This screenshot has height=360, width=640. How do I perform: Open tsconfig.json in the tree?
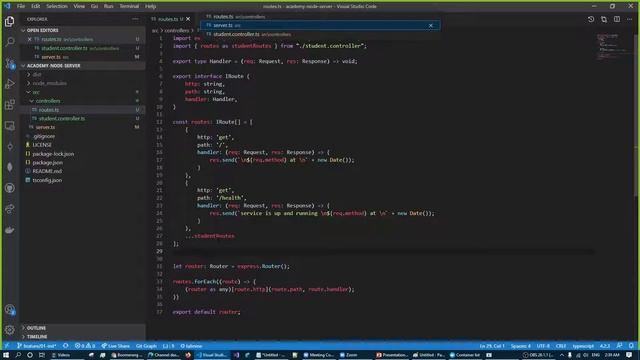tap(47, 180)
